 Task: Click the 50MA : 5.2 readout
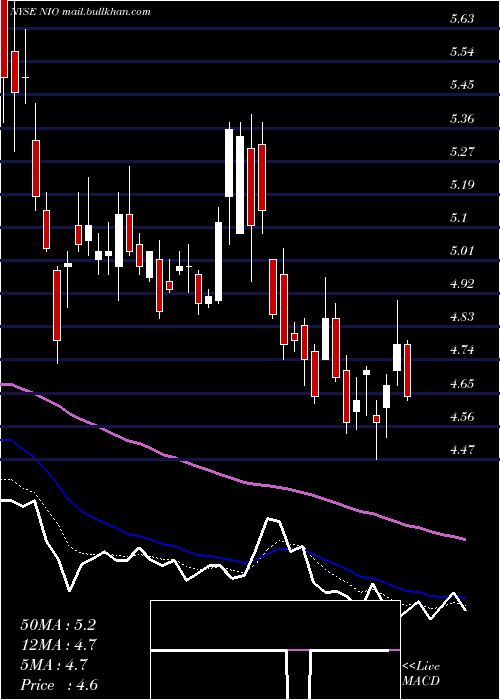(58, 625)
